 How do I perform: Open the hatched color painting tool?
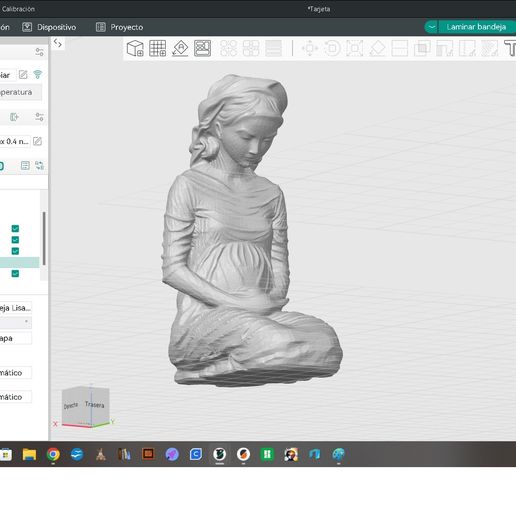(x=490, y=48)
